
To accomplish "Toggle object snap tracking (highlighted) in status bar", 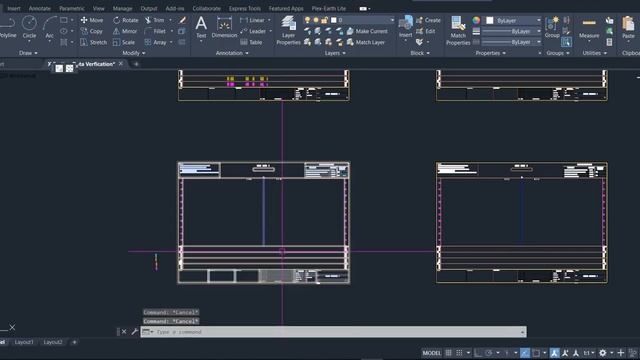I will [x=525, y=353].
